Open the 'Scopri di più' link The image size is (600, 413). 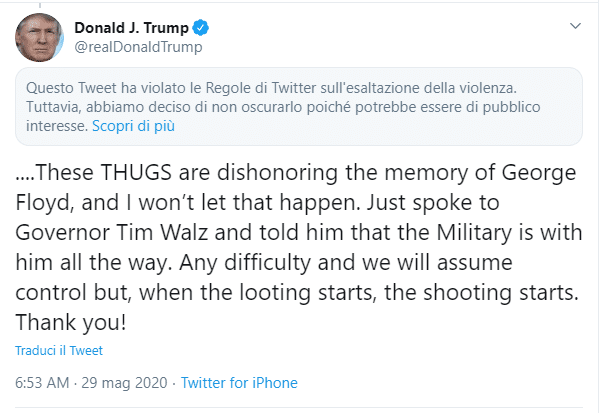131,127
